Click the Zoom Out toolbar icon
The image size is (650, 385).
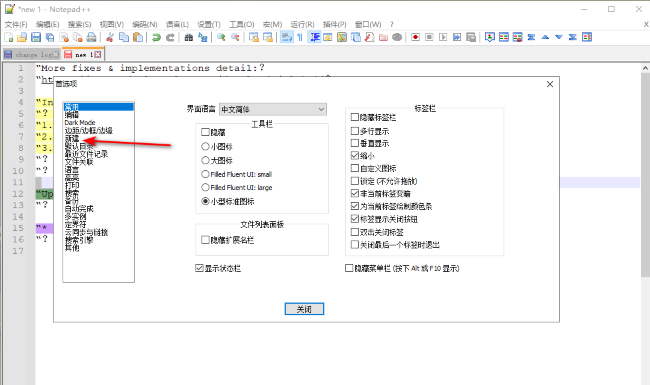[x=235, y=37]
